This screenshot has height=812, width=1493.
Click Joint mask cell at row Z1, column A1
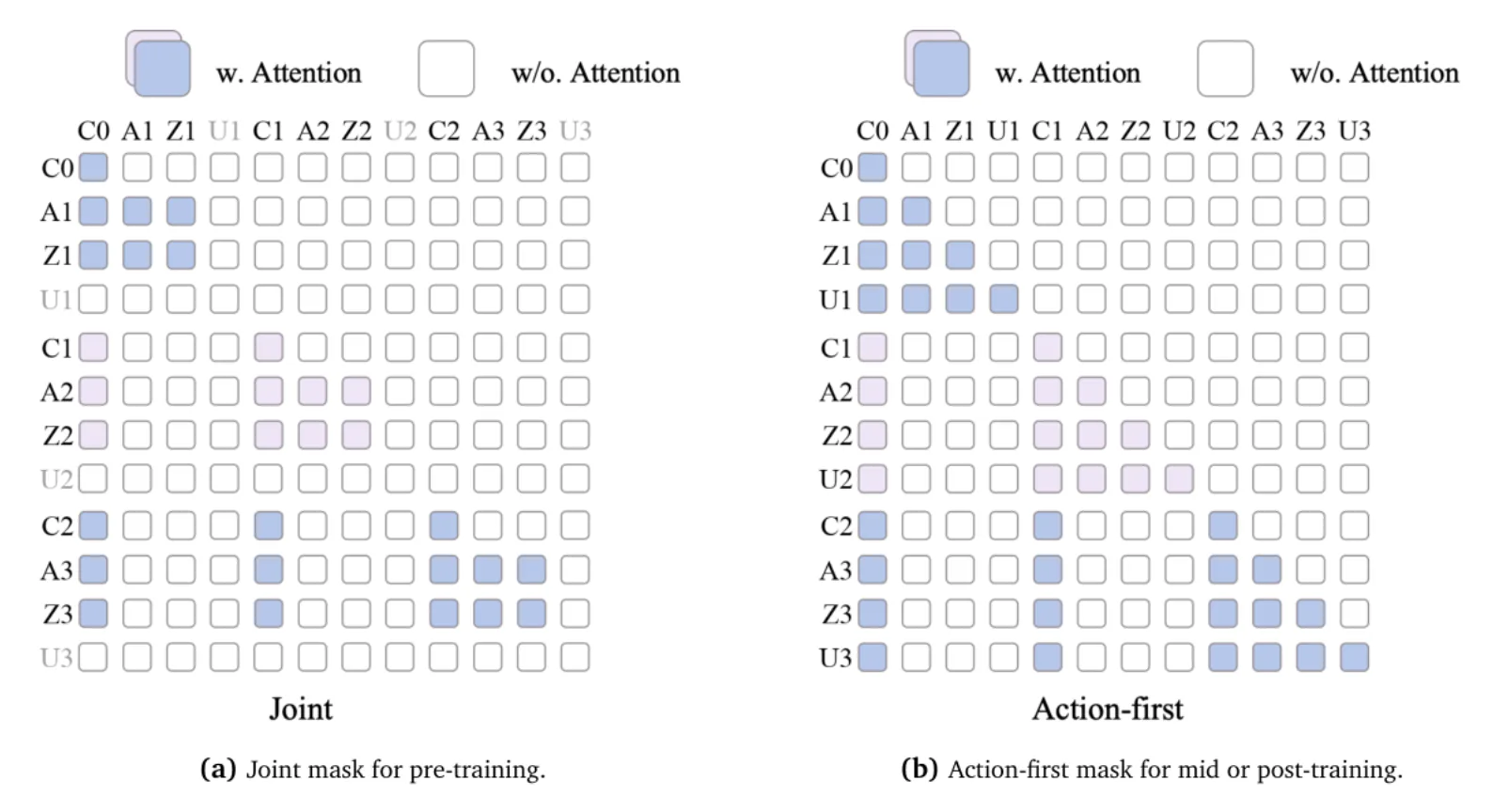[x=137, y=255]
